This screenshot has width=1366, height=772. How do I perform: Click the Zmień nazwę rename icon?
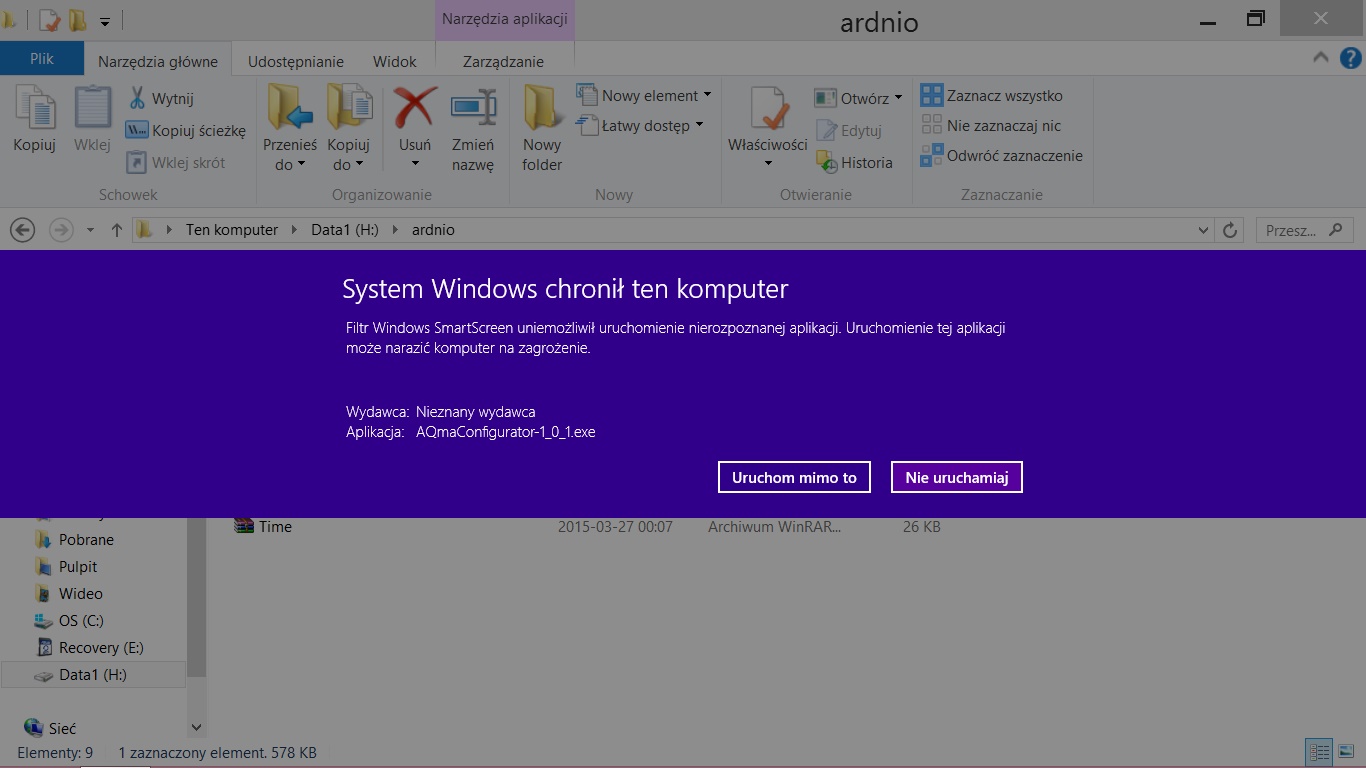[x=473, y=108]
